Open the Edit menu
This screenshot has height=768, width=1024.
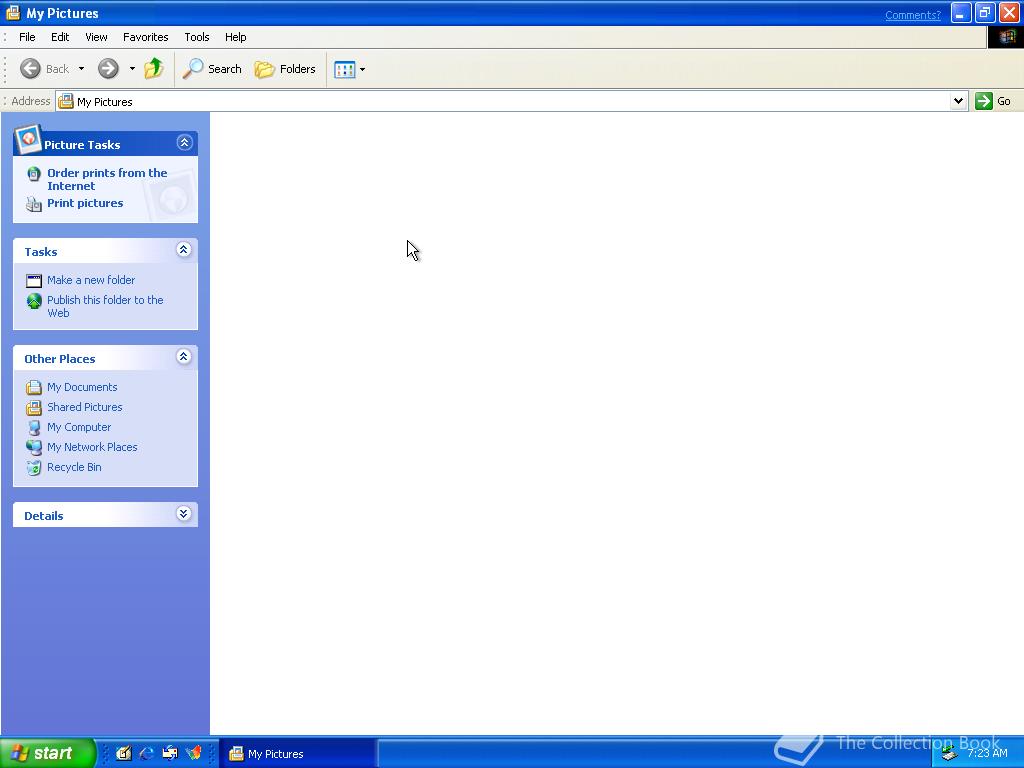pos(60,37)
